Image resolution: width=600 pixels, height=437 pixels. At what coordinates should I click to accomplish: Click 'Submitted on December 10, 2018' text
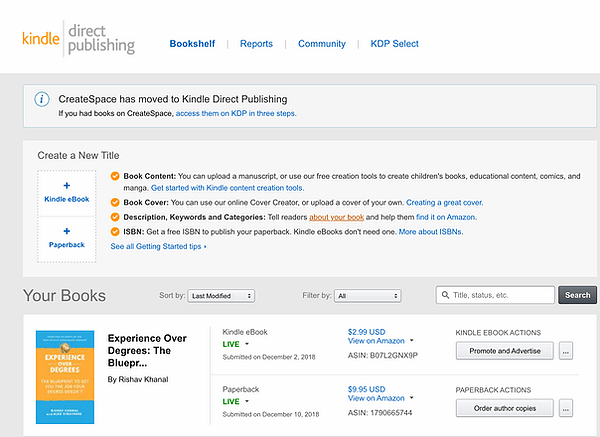(271, 414)
